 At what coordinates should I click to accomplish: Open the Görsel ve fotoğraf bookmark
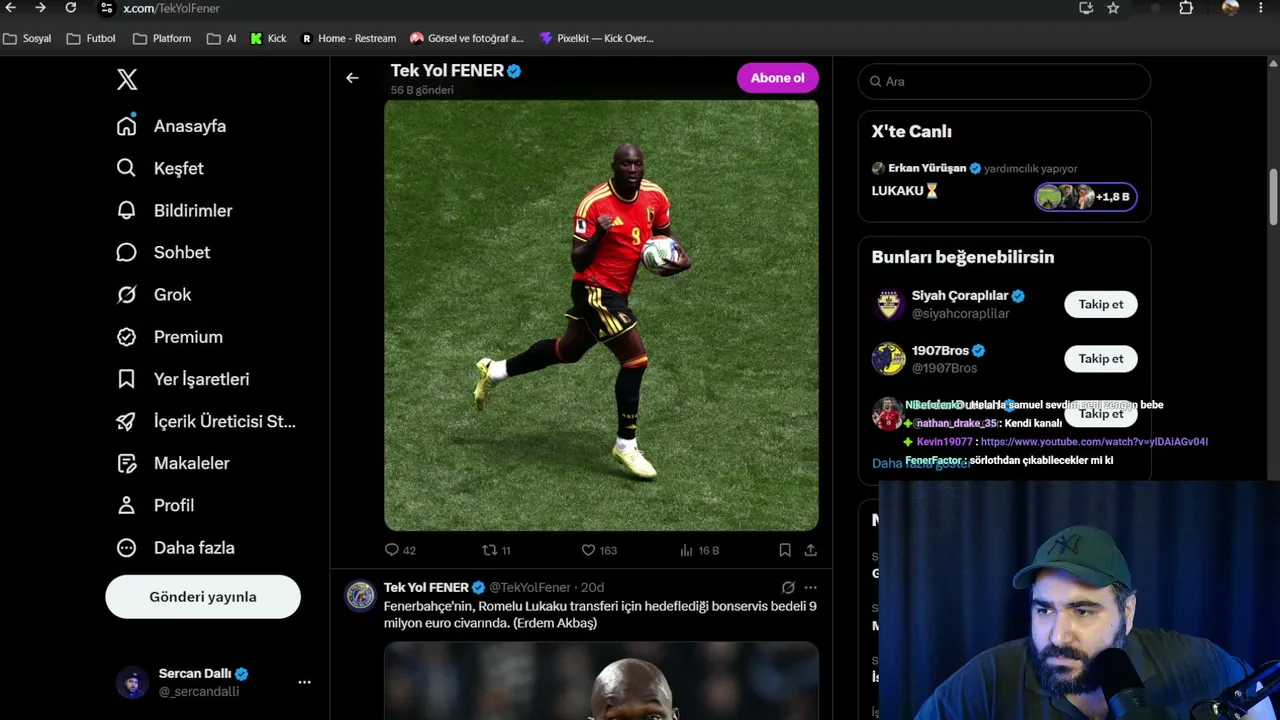coord(467,39)
